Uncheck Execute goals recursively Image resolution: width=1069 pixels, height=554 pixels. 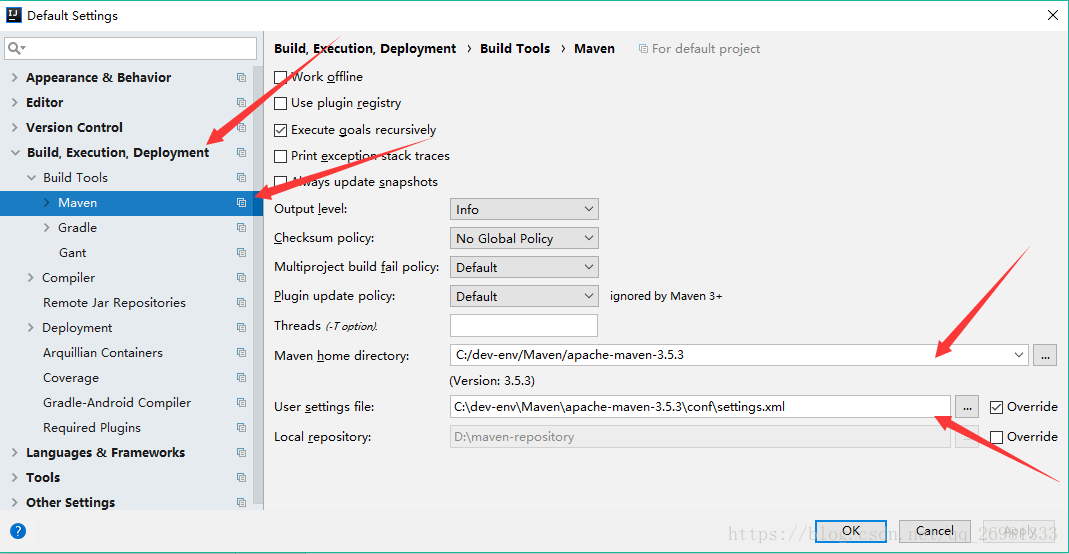[x=280, y=130]
